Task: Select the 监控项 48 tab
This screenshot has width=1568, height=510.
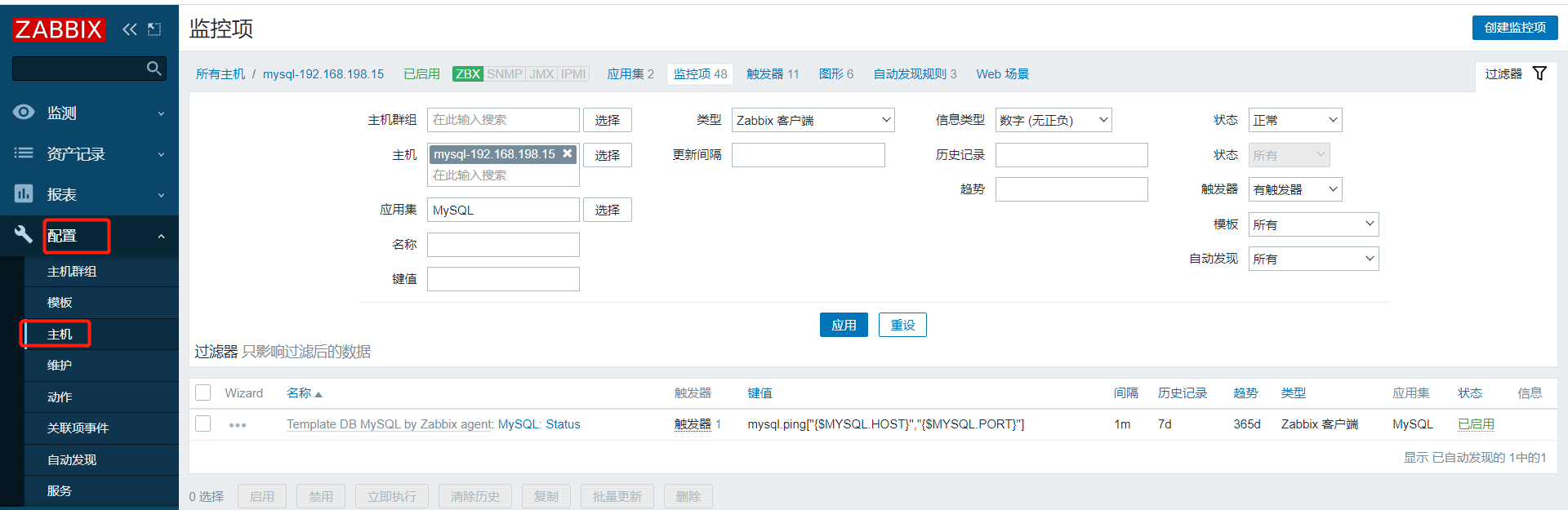Action: click(700, 74)
